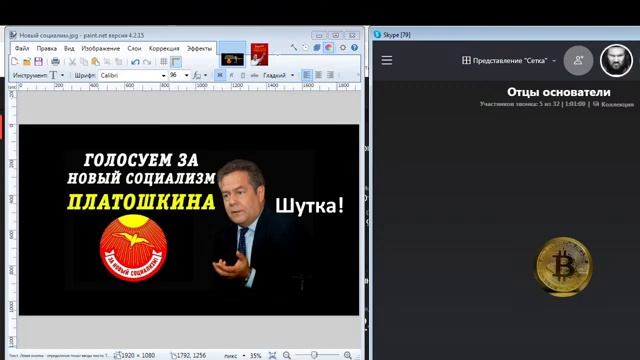Open the Гладкий antialiasing dropdown
The height and width of the screenshot is (360, 640).
tap(279, 75)
